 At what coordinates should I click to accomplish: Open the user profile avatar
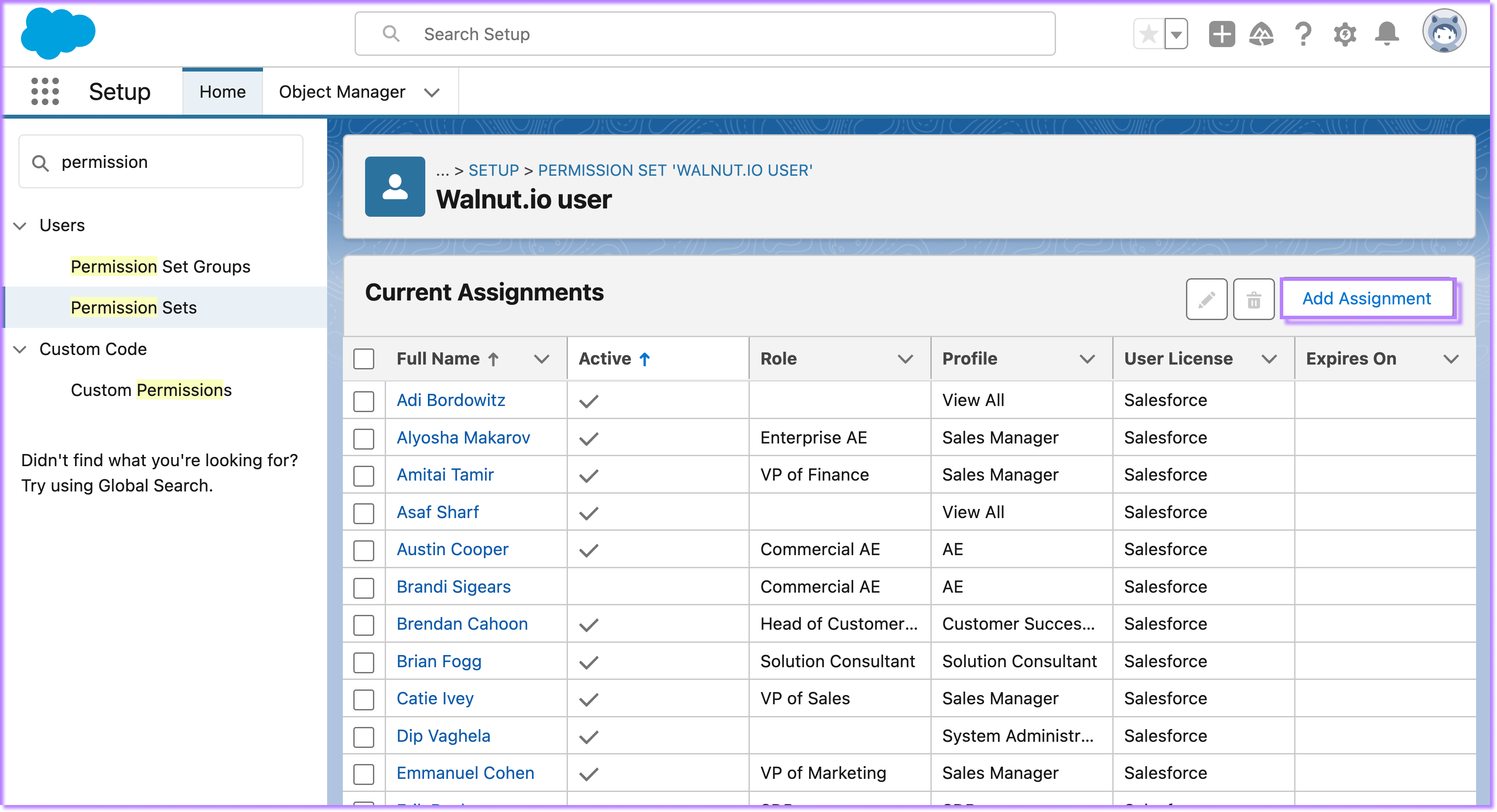[1444, 31]
